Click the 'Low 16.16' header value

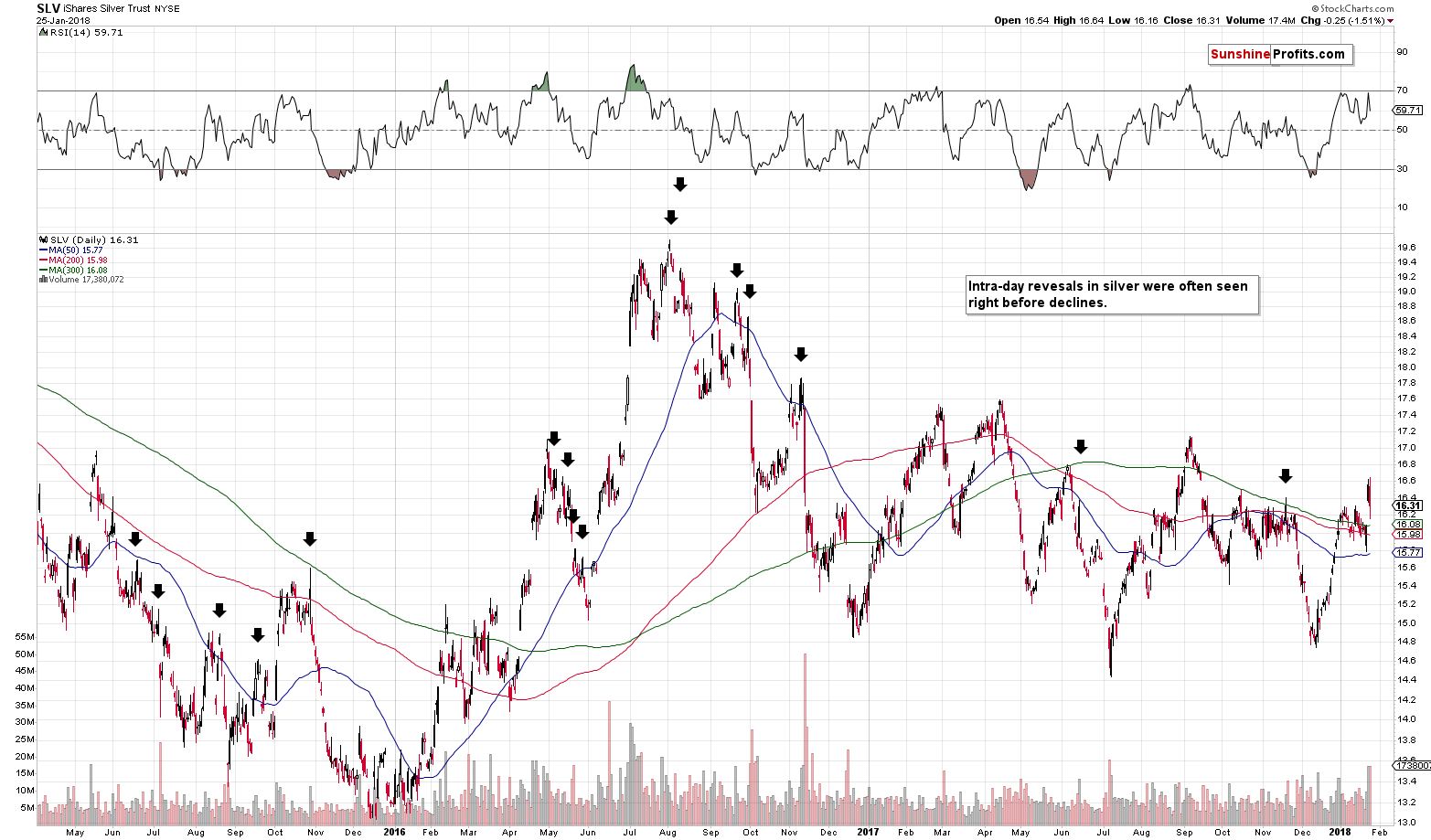[x=1132, y=21]
